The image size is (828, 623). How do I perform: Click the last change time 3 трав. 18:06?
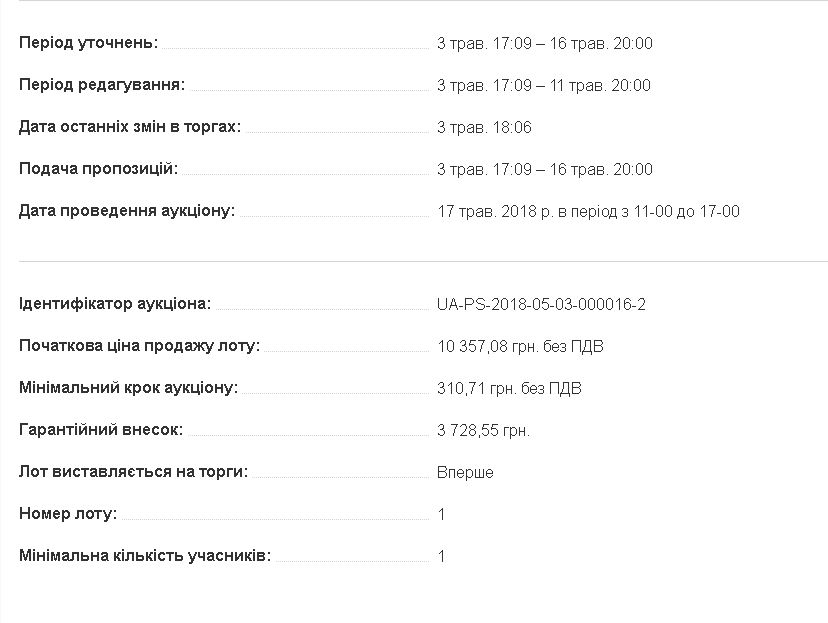click(484, 127)
